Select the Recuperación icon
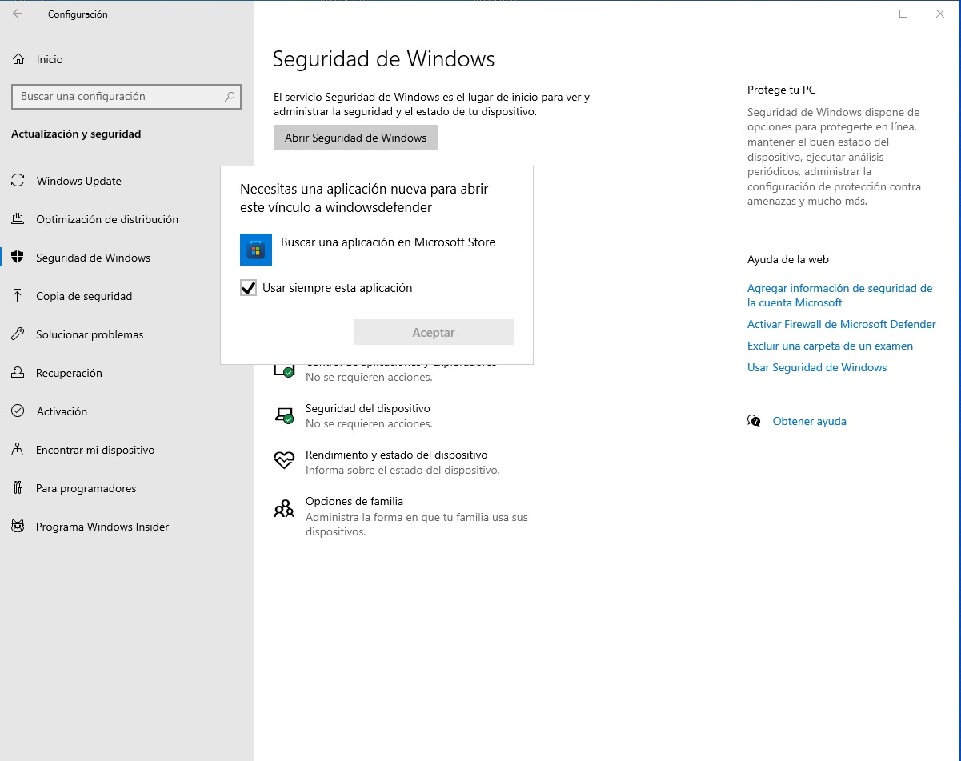This screenshot has width=961, height=761. click(18, 373)
